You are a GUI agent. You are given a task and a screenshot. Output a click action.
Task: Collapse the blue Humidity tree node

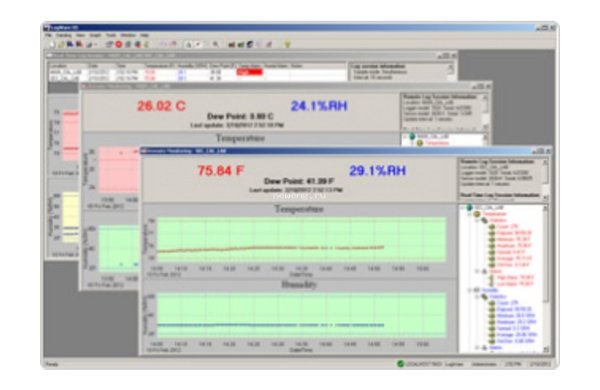pyautogui.click(x=470, y=290)
